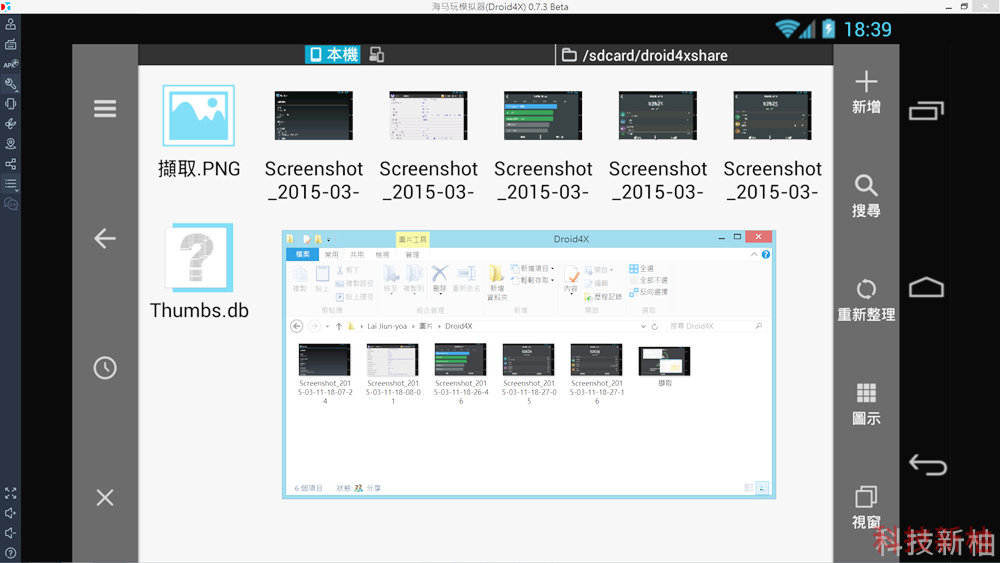This screenshot has width=1000, height=563.
Task: Click the 新增 plus button
Action: tap(866, 93)
